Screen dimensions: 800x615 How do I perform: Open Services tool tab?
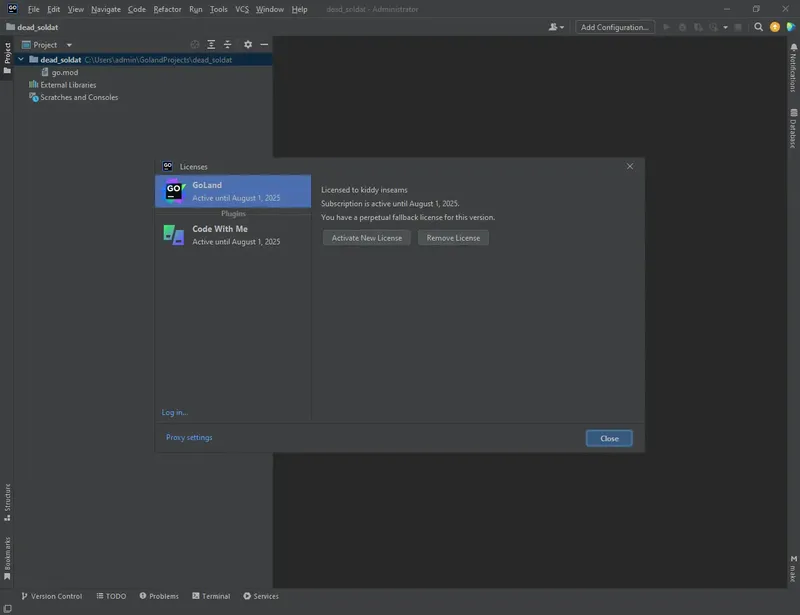point(261,596)
